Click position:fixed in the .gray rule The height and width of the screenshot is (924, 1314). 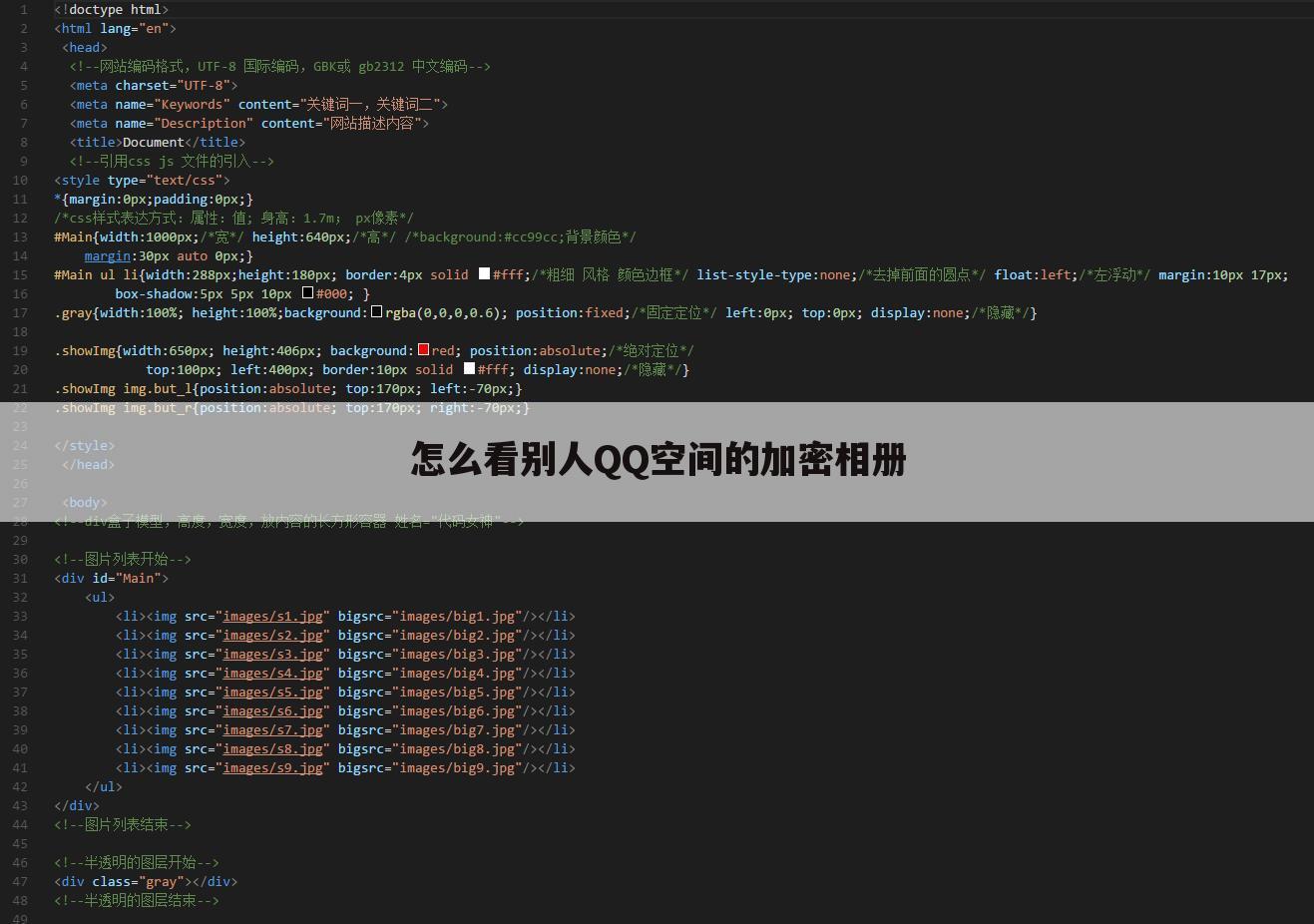[570, 312]
